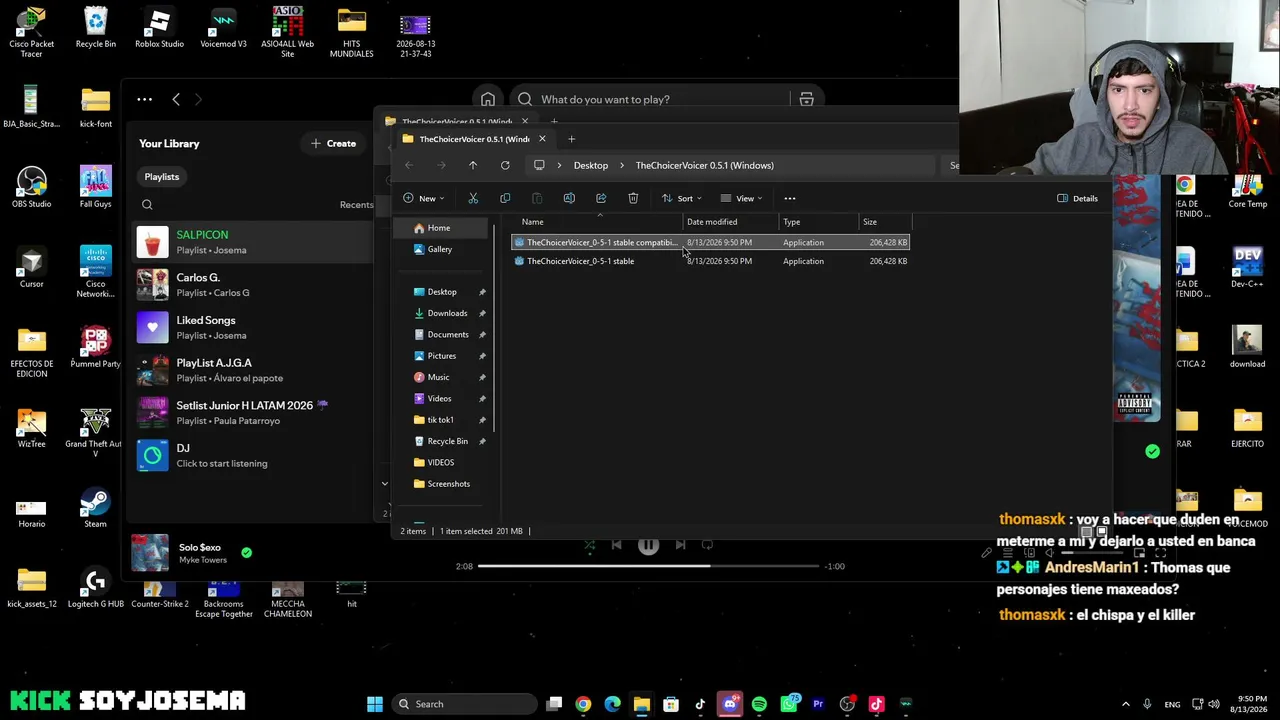Click the Spotify Home icon
The width and height of the screenshot is (1280, 720).
(488, 99)
